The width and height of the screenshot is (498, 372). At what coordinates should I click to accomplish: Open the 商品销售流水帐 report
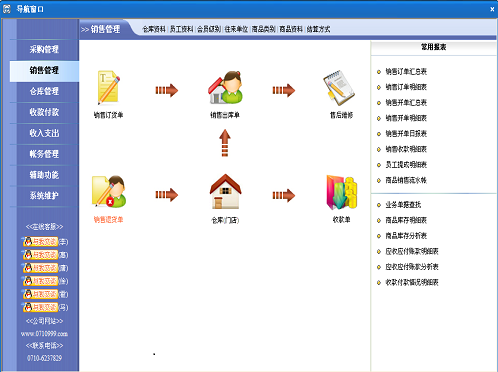406,180
